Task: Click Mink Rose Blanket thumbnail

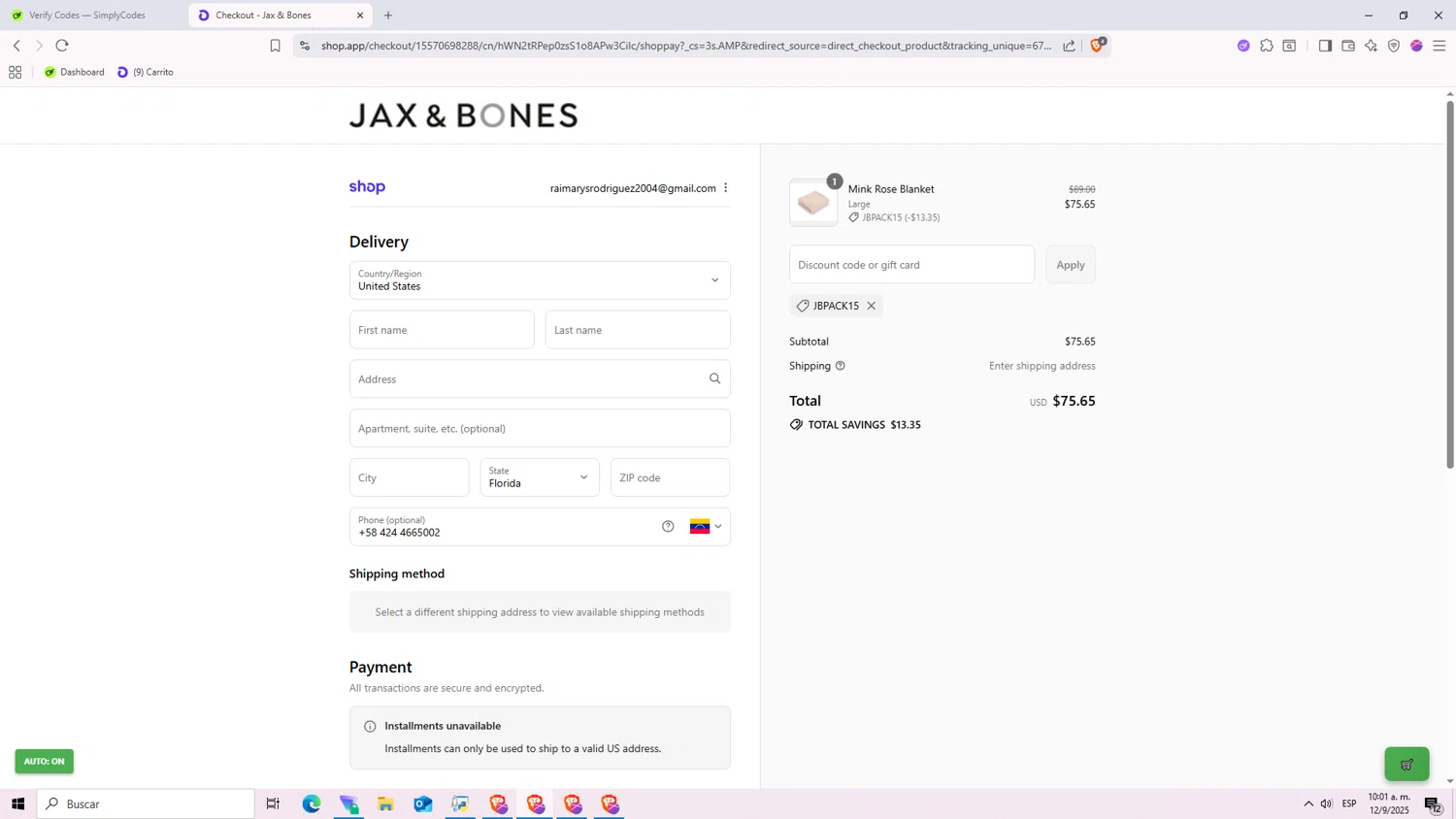Action: 813,203
